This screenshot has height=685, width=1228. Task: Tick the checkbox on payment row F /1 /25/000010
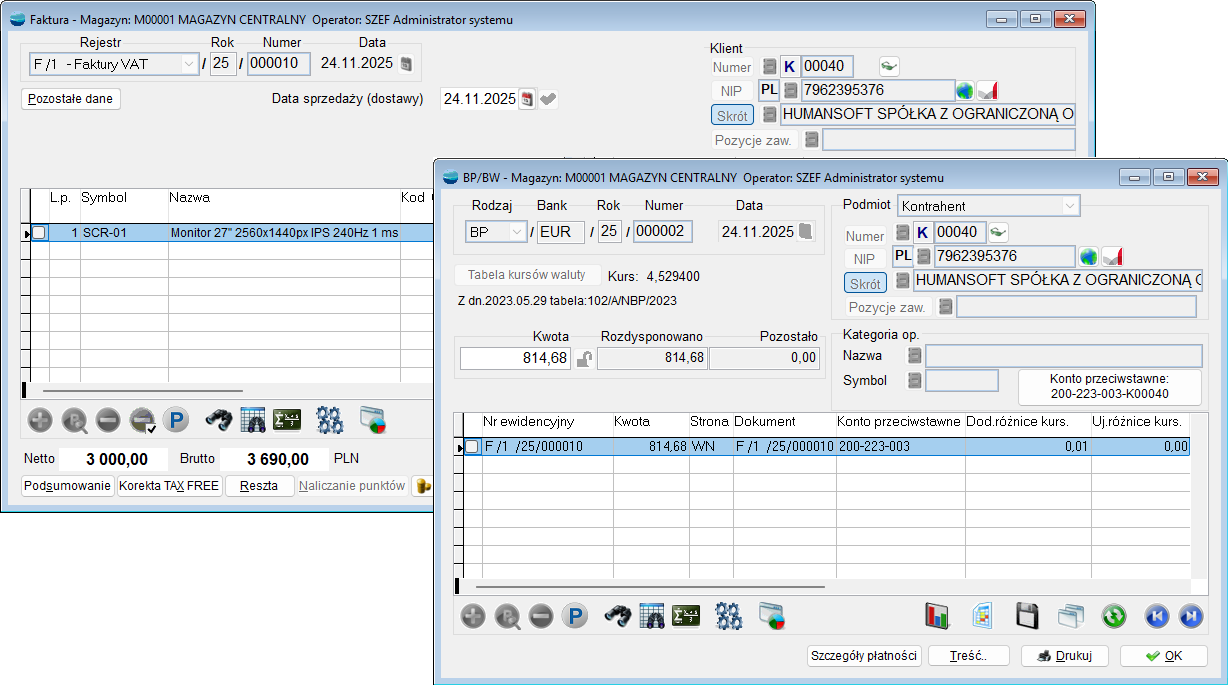click(x=472, y=447)
